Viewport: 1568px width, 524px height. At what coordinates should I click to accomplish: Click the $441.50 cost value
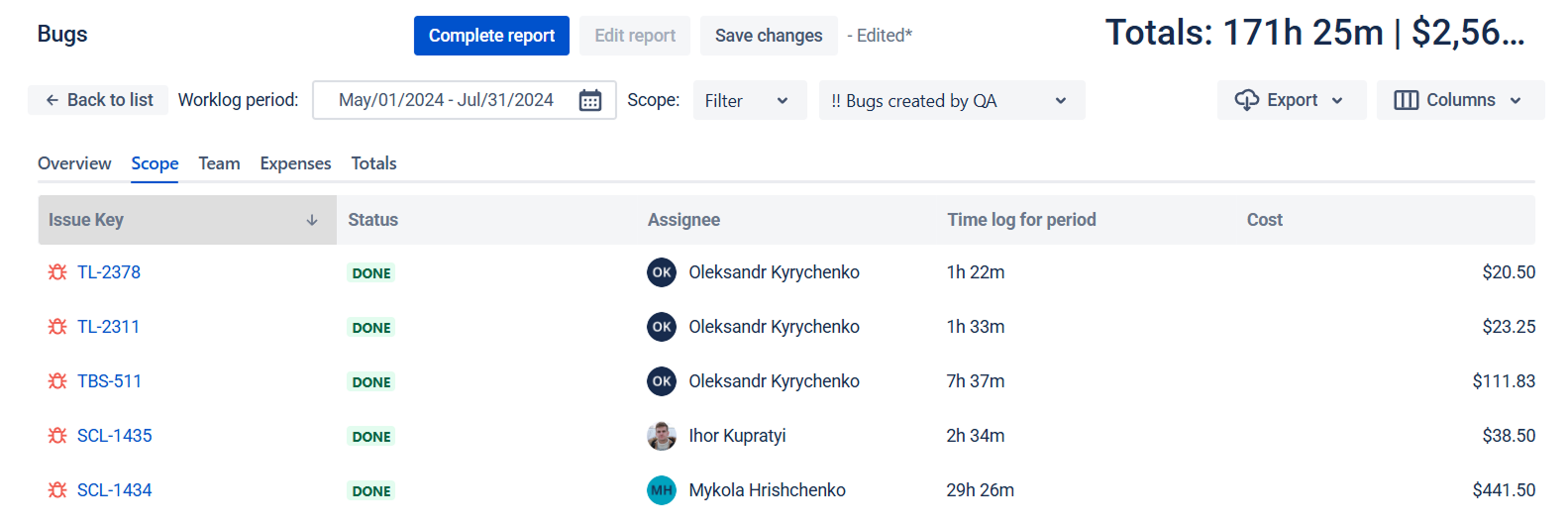[1504, 490]
